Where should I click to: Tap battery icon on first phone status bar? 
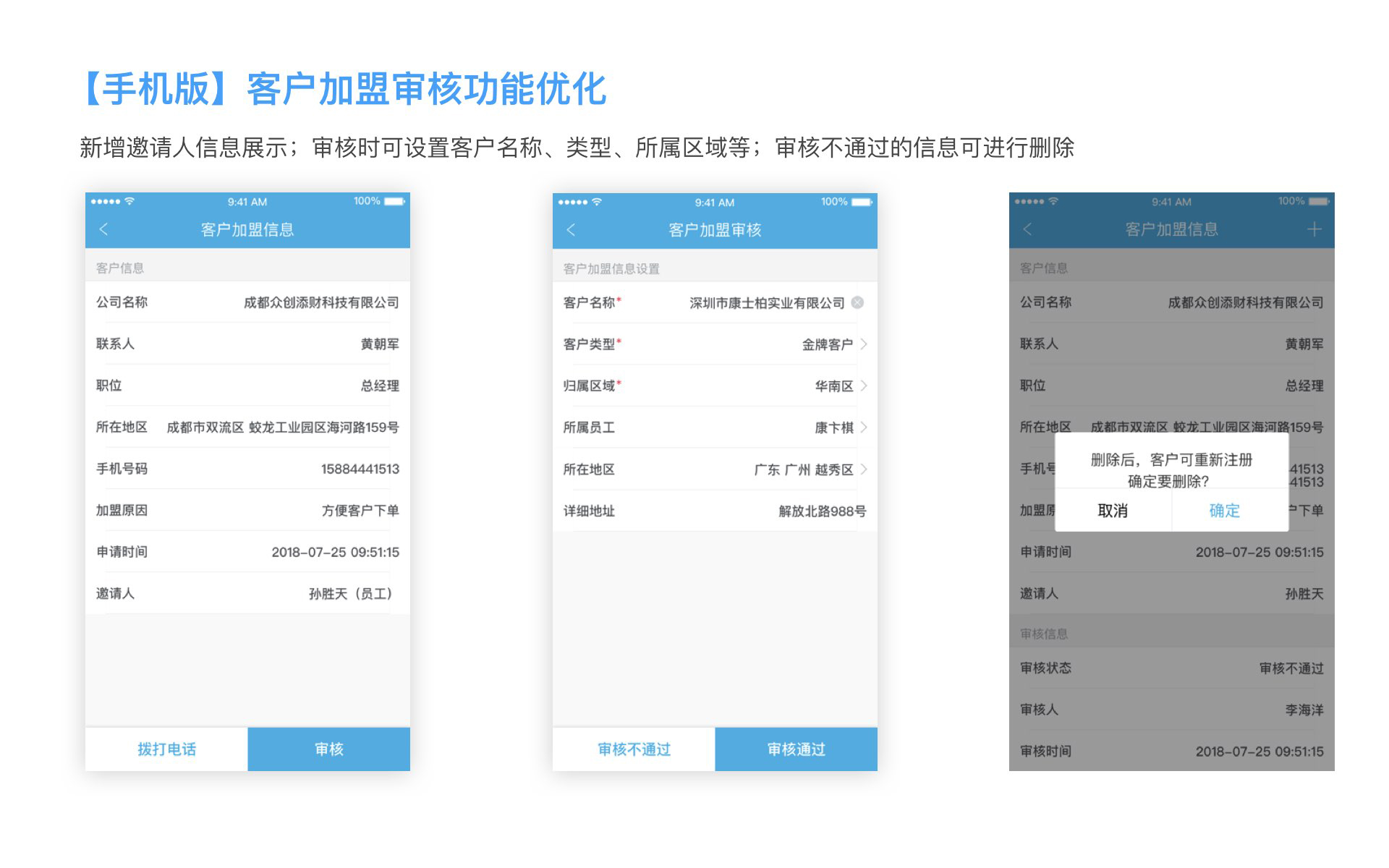tap(394, 201)
